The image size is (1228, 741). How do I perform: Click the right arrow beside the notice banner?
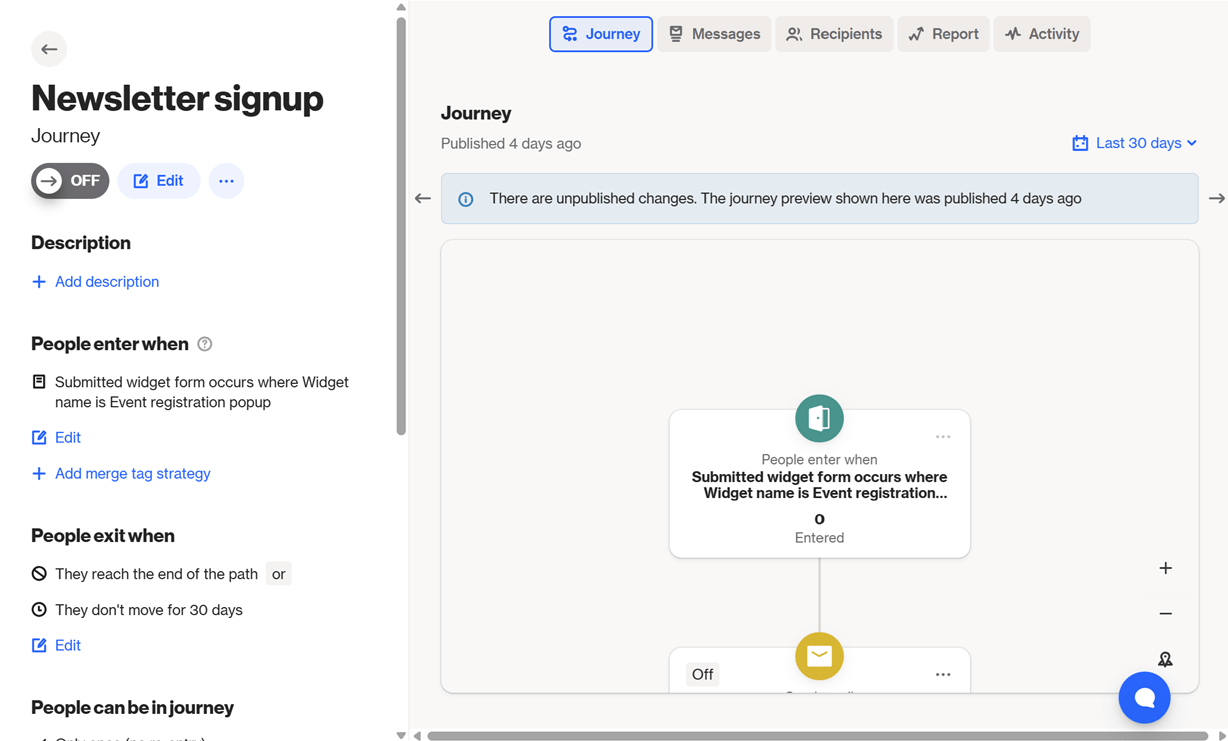tap(1216, 198)
